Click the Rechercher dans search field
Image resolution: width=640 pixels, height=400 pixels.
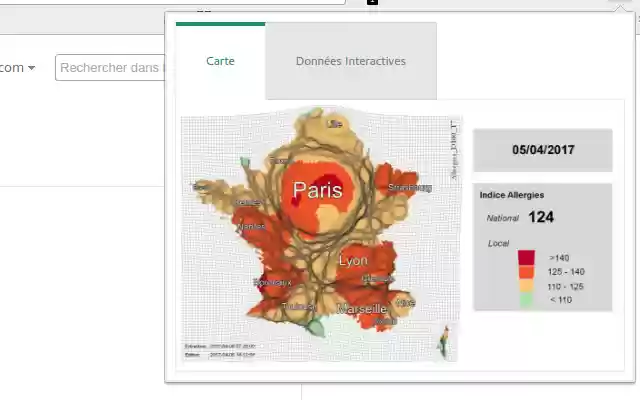coord(110,67)
